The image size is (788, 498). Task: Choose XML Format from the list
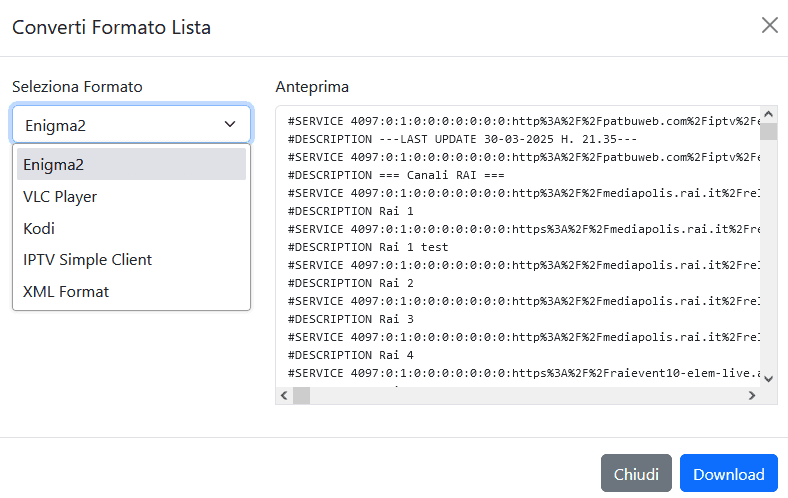pyautogui.click(x=131, y=291)
